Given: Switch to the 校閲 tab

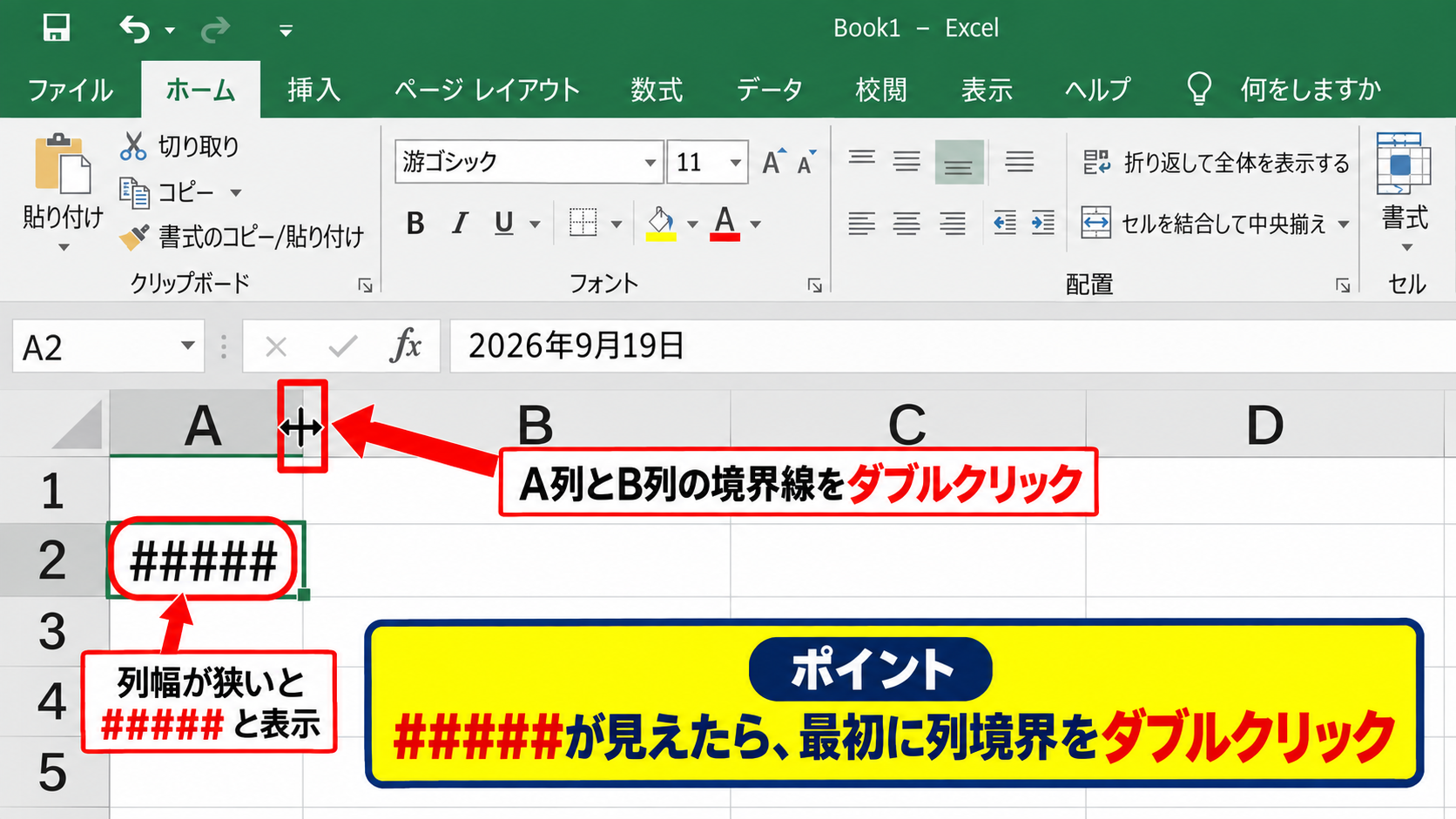Looking at the screenshot, I should pyautogui.click(x=881, y=90).
